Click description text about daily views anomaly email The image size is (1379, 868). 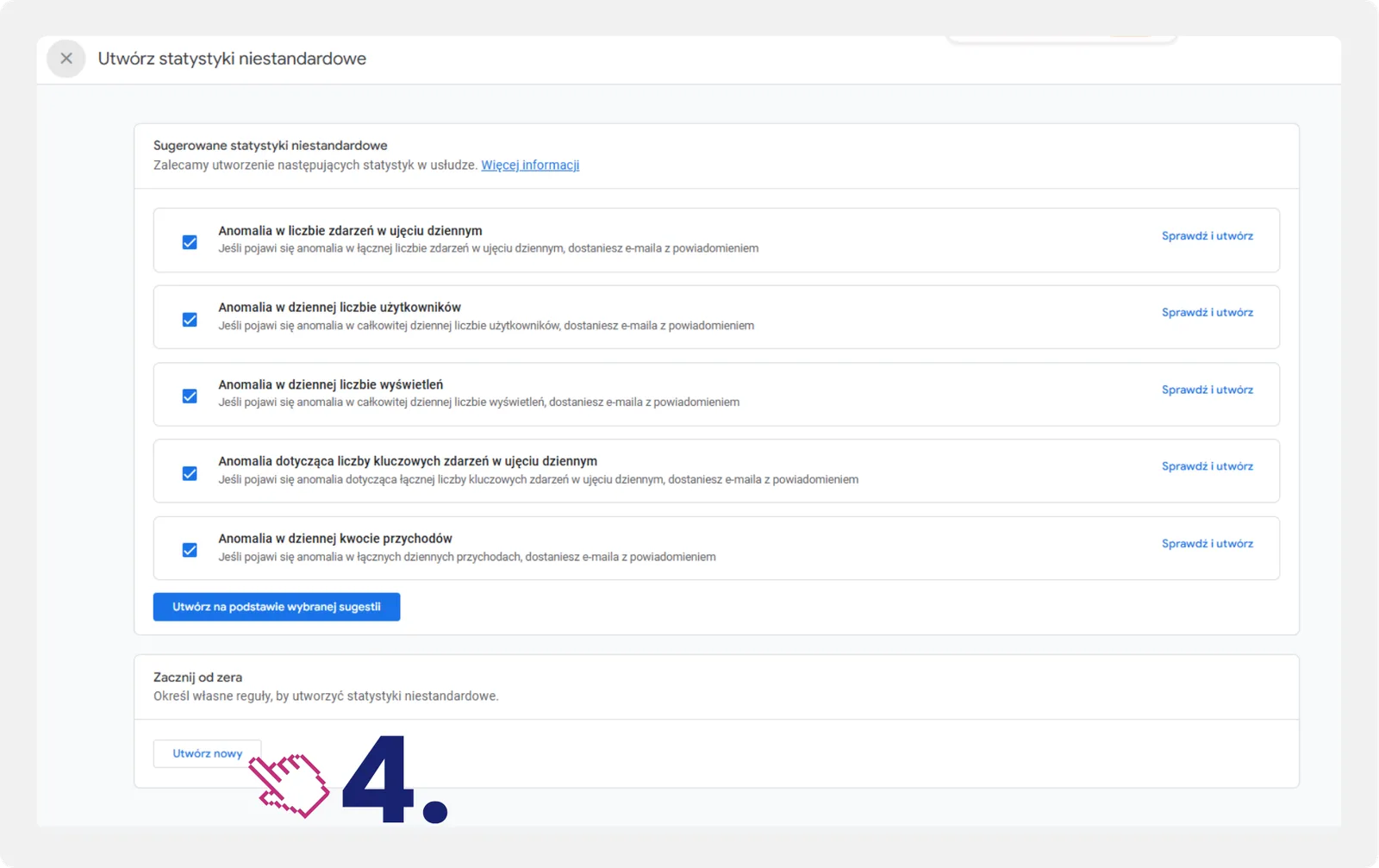pos(479,403)
